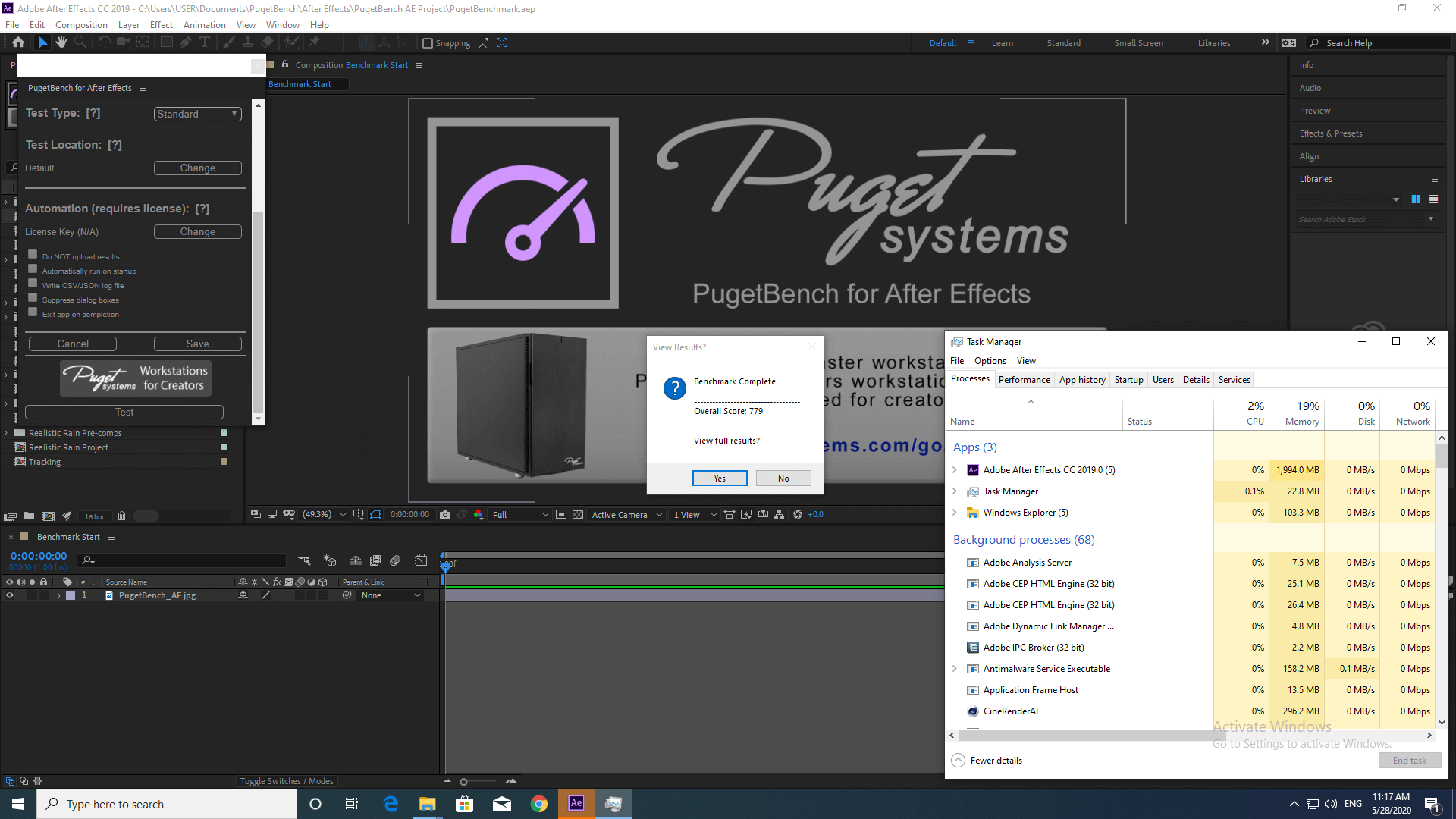Select the Type text tool
Screen dimensions: 1456x819
(205, 42)
